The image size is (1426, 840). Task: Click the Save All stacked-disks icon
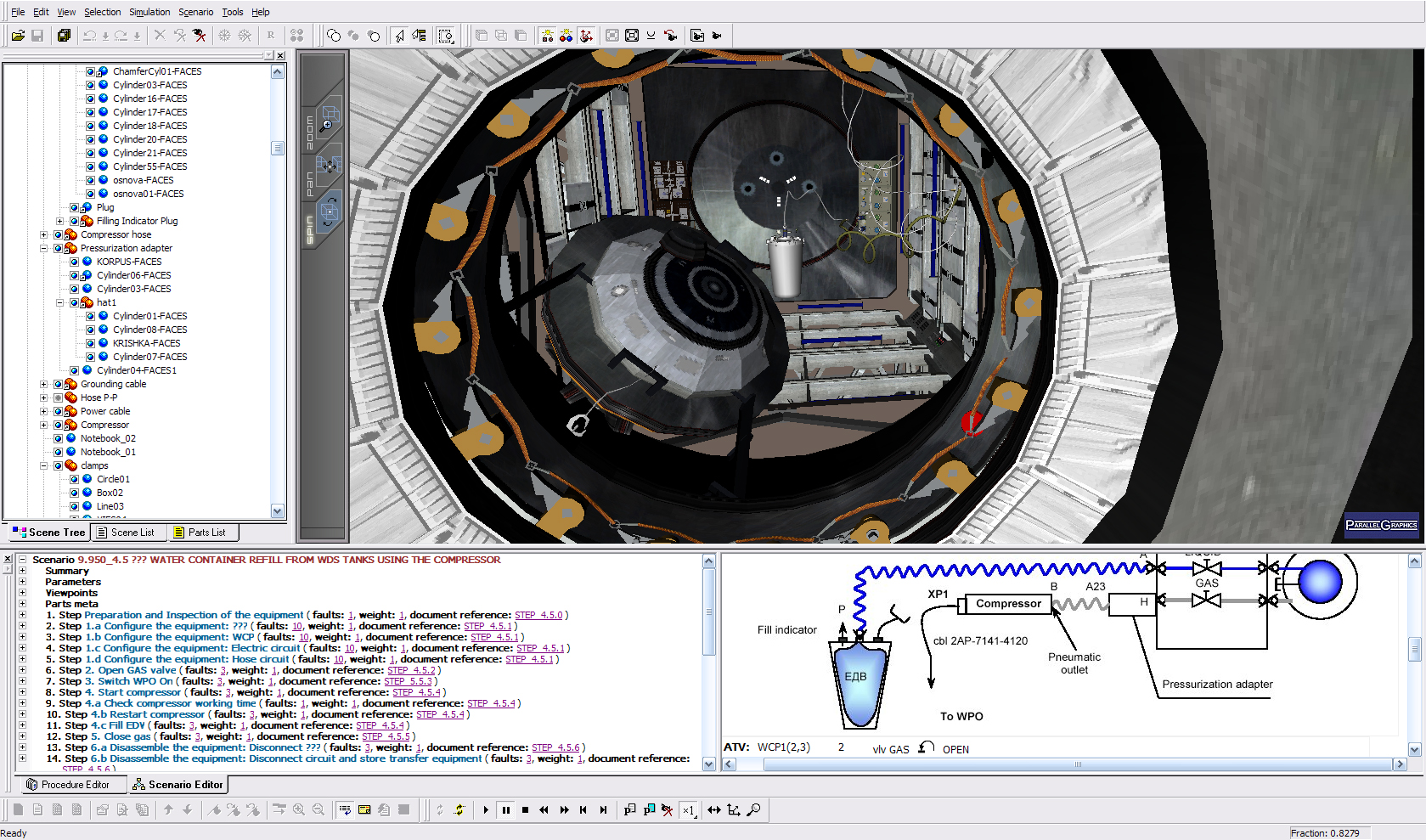pos(64,36)
